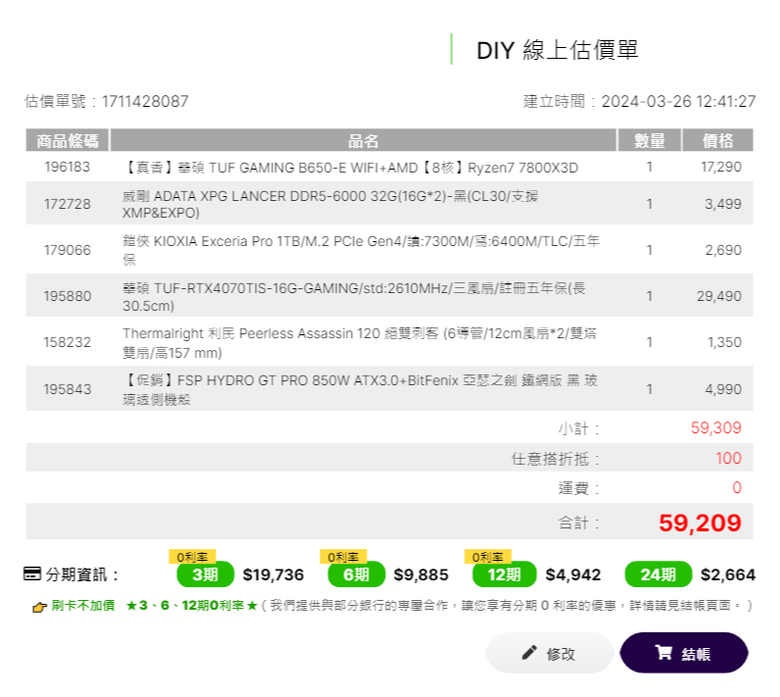Viewport: 780px width, 697px height.
Task: Click the 分期資訊 label
Action: (83, 575)
